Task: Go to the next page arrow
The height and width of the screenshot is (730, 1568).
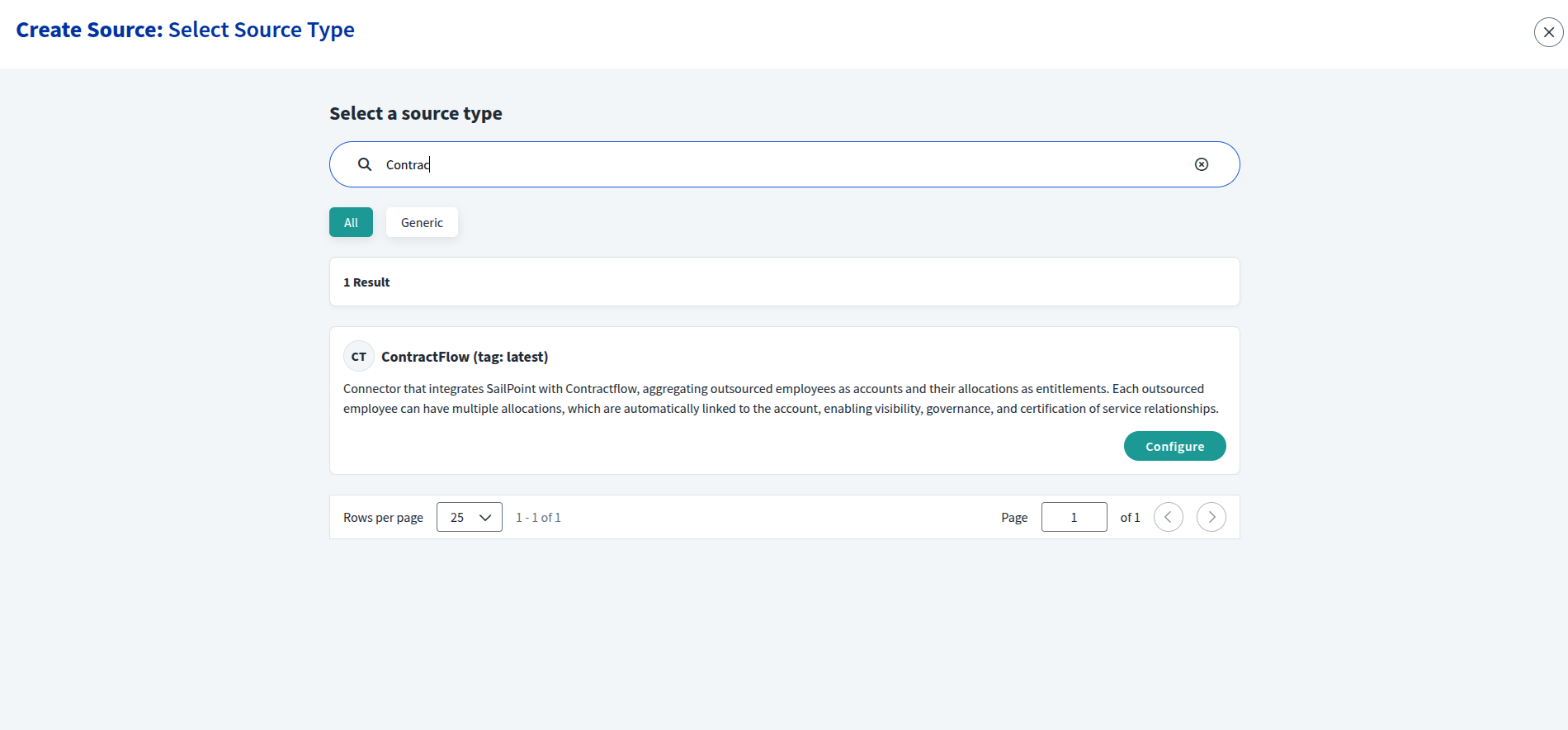Action: pos(1211,517)
